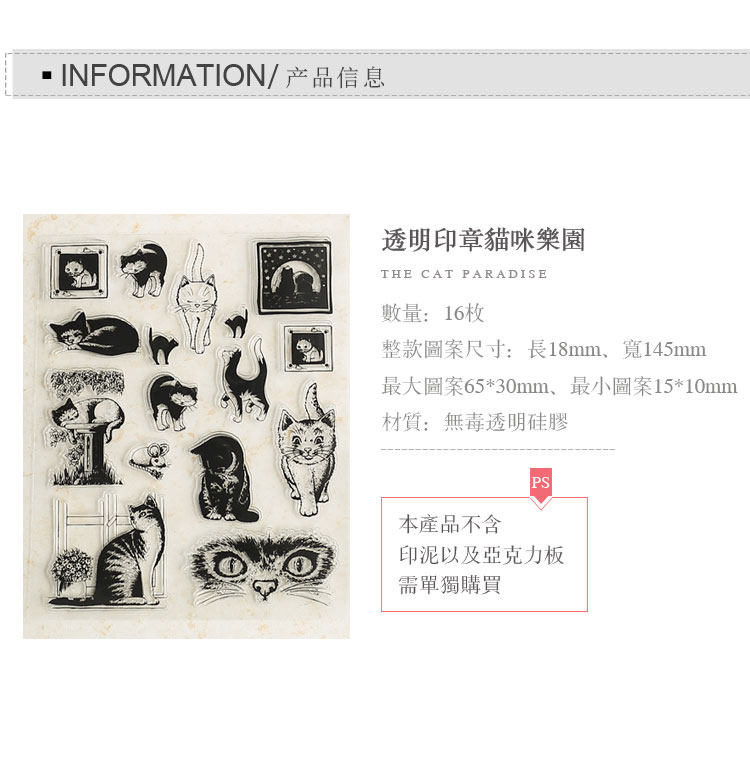Select the cat eyes and nose stamp
This screenshot has height=757, width=750.
point(263,567)
